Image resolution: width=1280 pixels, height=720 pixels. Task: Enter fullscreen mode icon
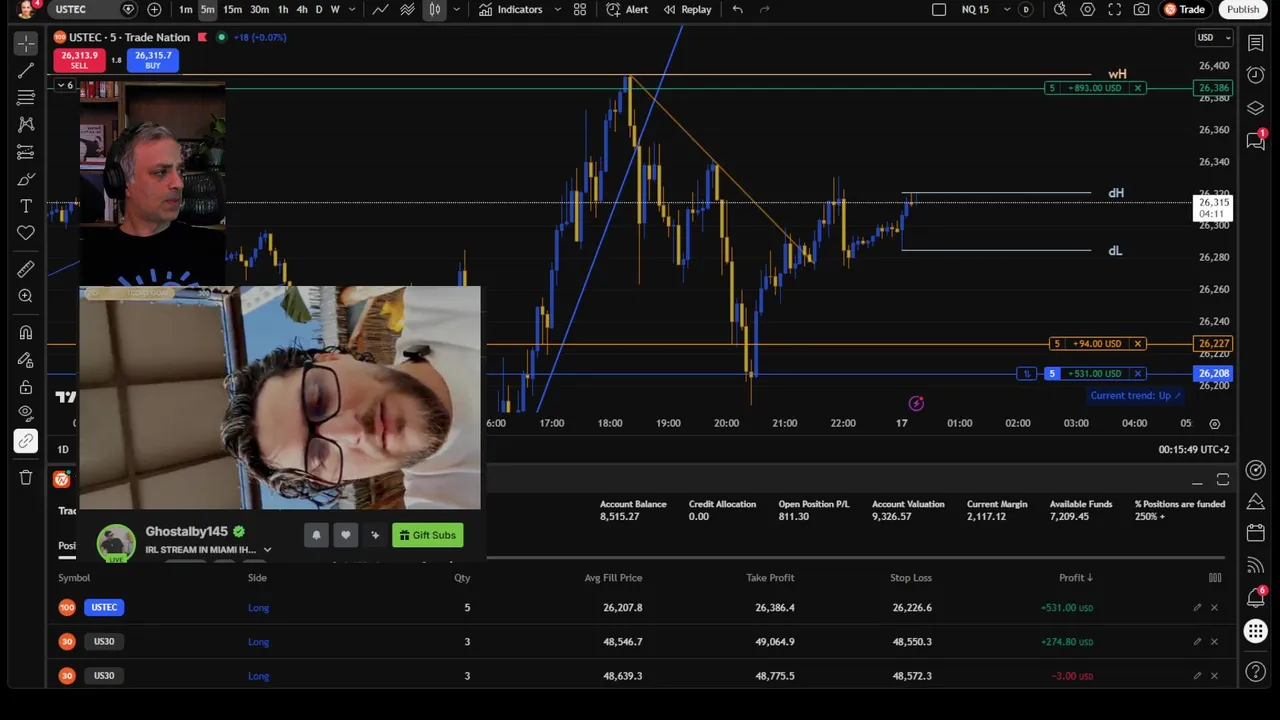tap(1114, 9)
